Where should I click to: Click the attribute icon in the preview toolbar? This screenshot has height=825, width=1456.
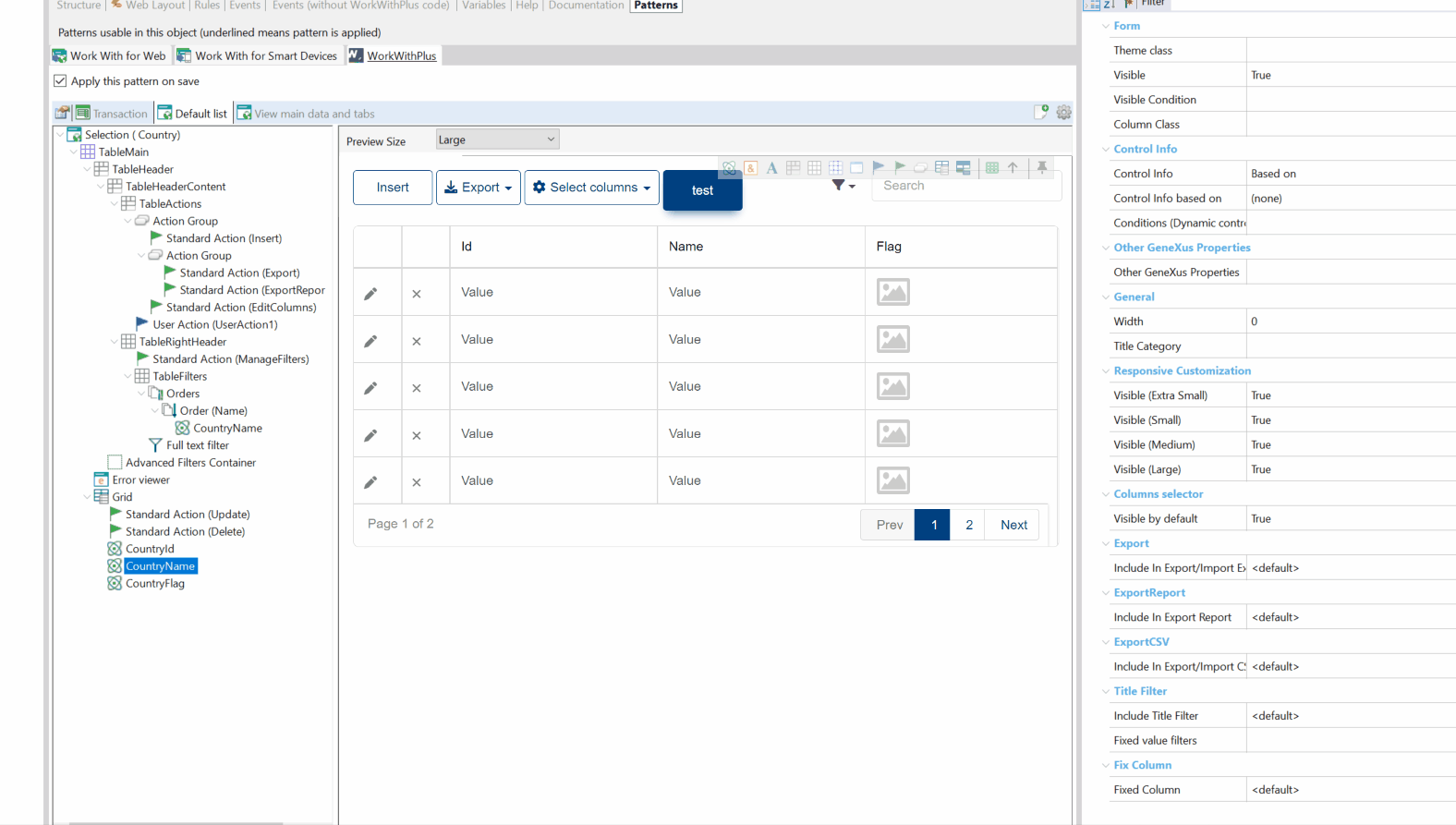[730, 168]
